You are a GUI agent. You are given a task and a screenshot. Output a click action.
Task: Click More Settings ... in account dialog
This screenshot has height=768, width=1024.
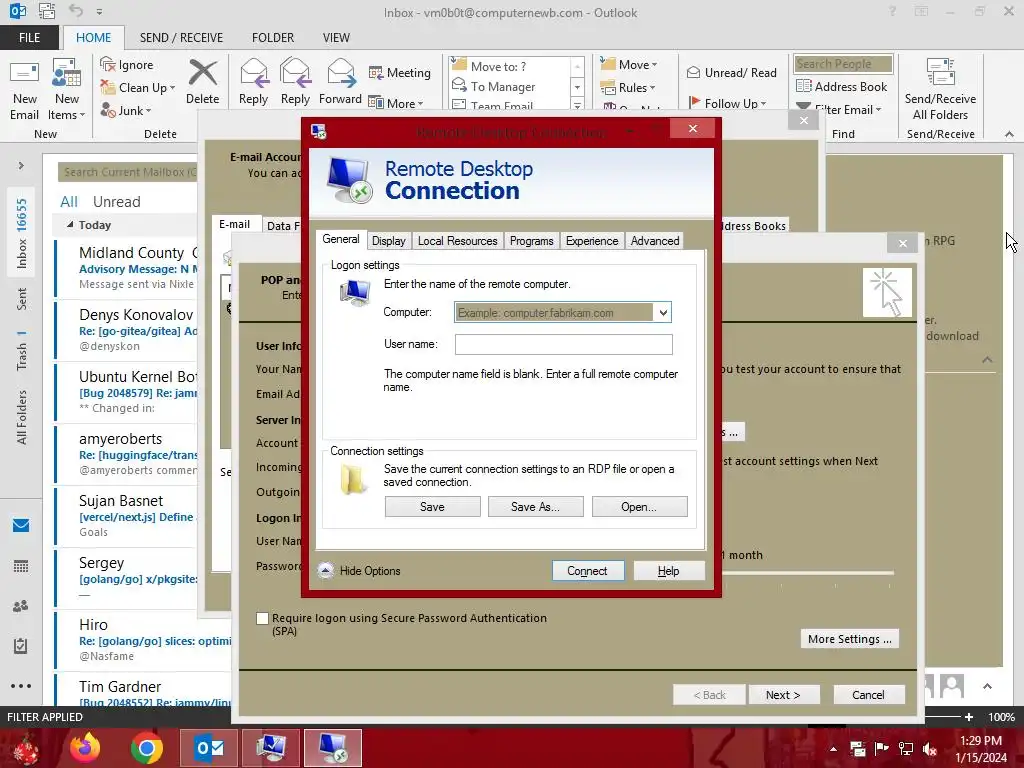click(850, 639)
